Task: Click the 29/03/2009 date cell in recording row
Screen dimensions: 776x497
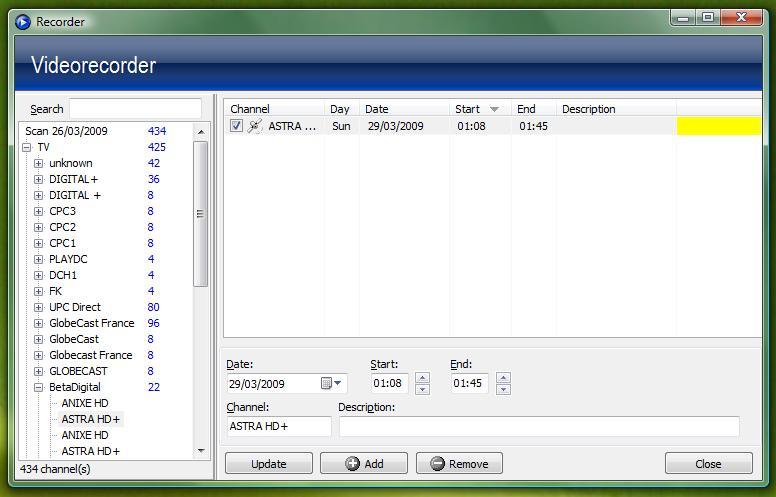Action: pos(395,126)
